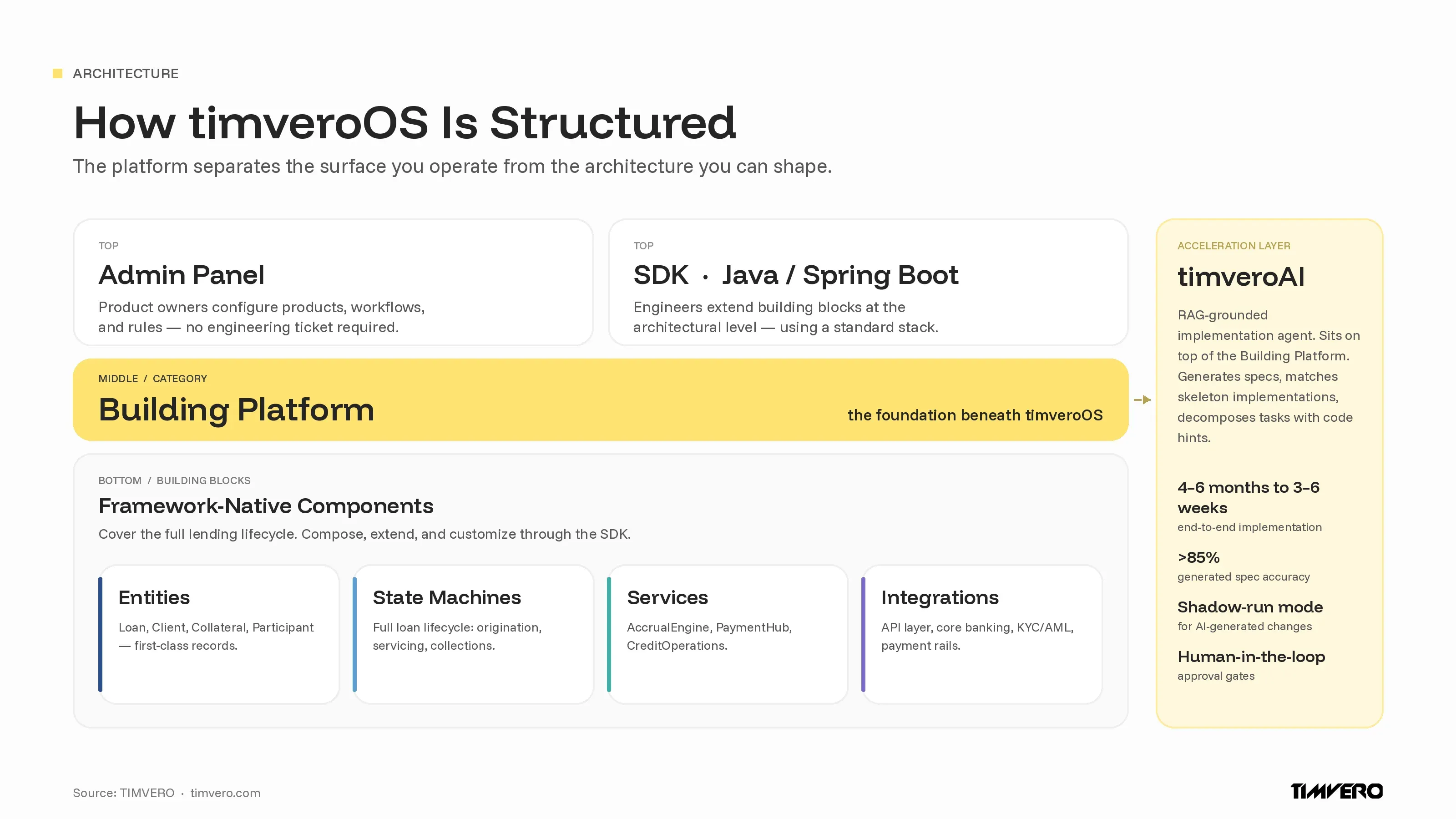This screenshot has width=1456, height=819.
Task: Click the 'State Machines' heading
Action: [x=446, y=598]
